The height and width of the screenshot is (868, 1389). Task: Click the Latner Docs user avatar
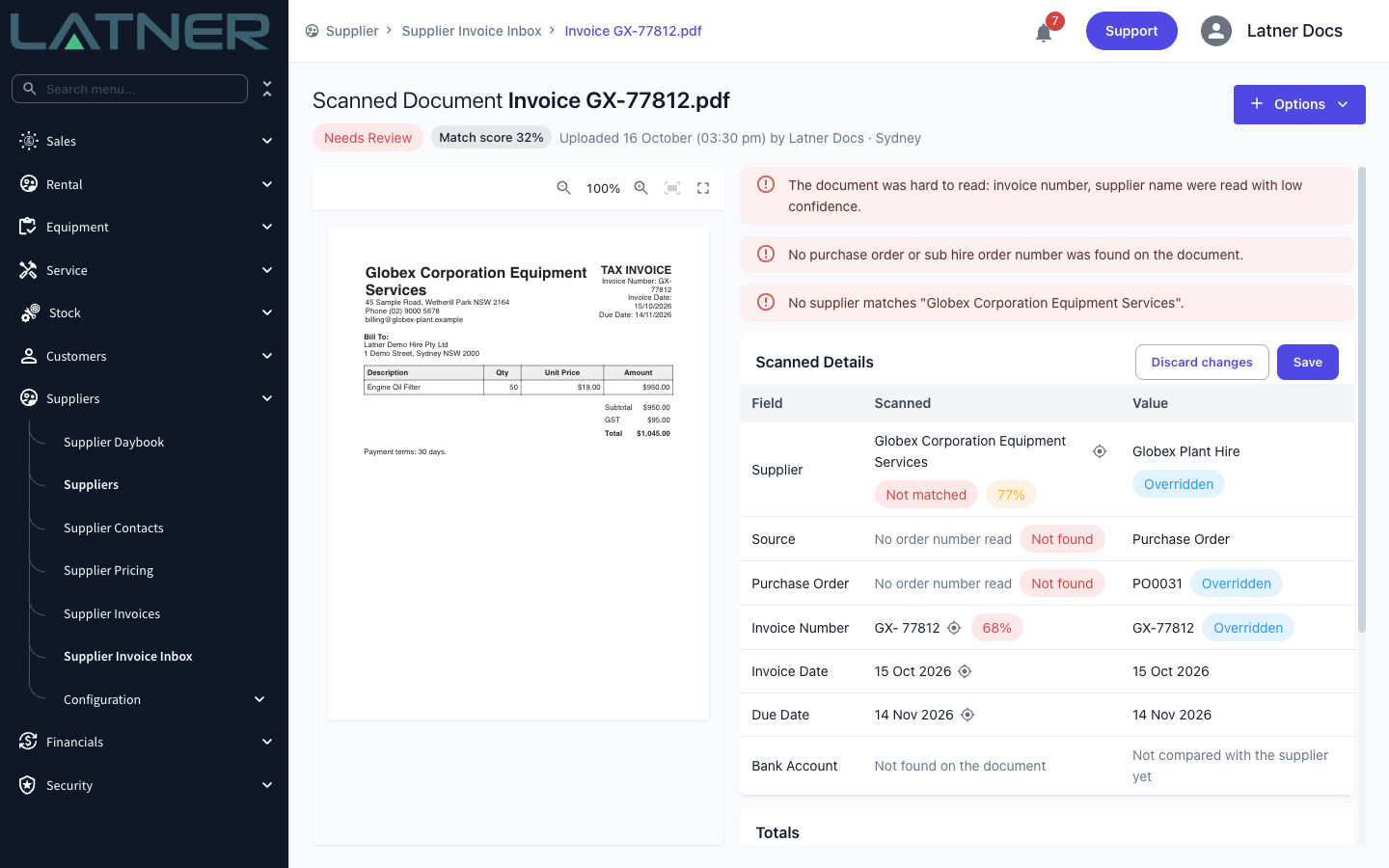[x=1216, y=31]
